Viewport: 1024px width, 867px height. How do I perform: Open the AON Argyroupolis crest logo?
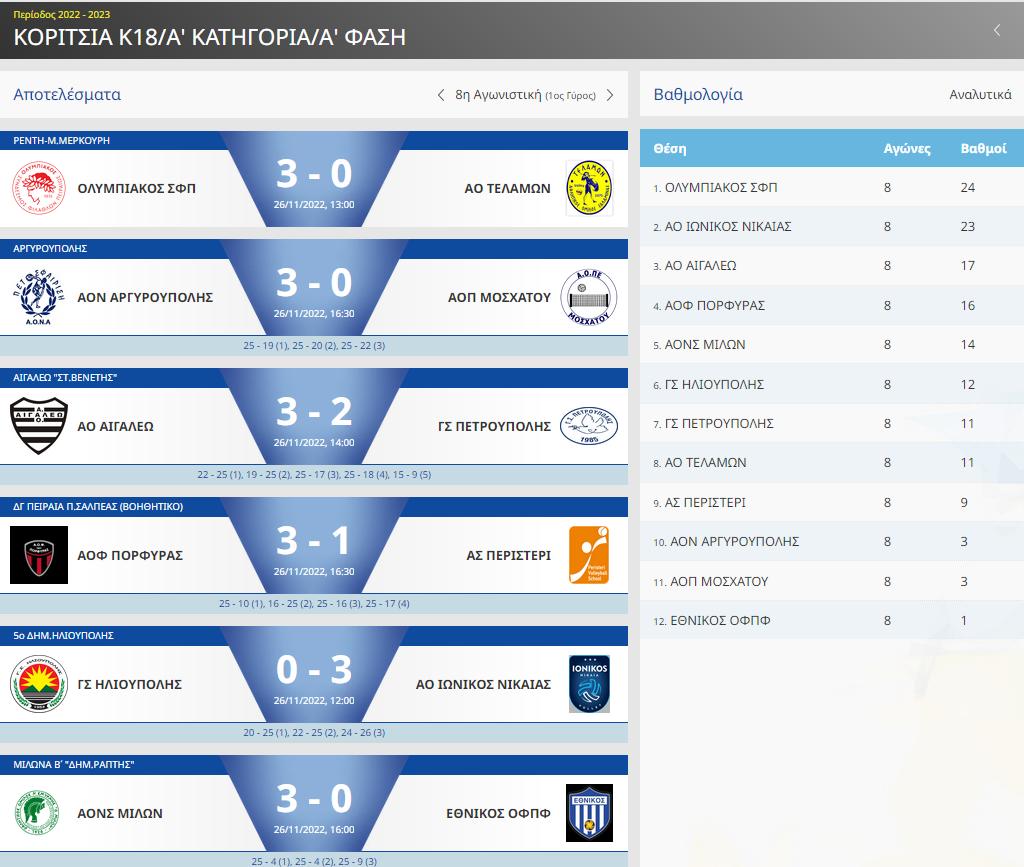point(39,297)
